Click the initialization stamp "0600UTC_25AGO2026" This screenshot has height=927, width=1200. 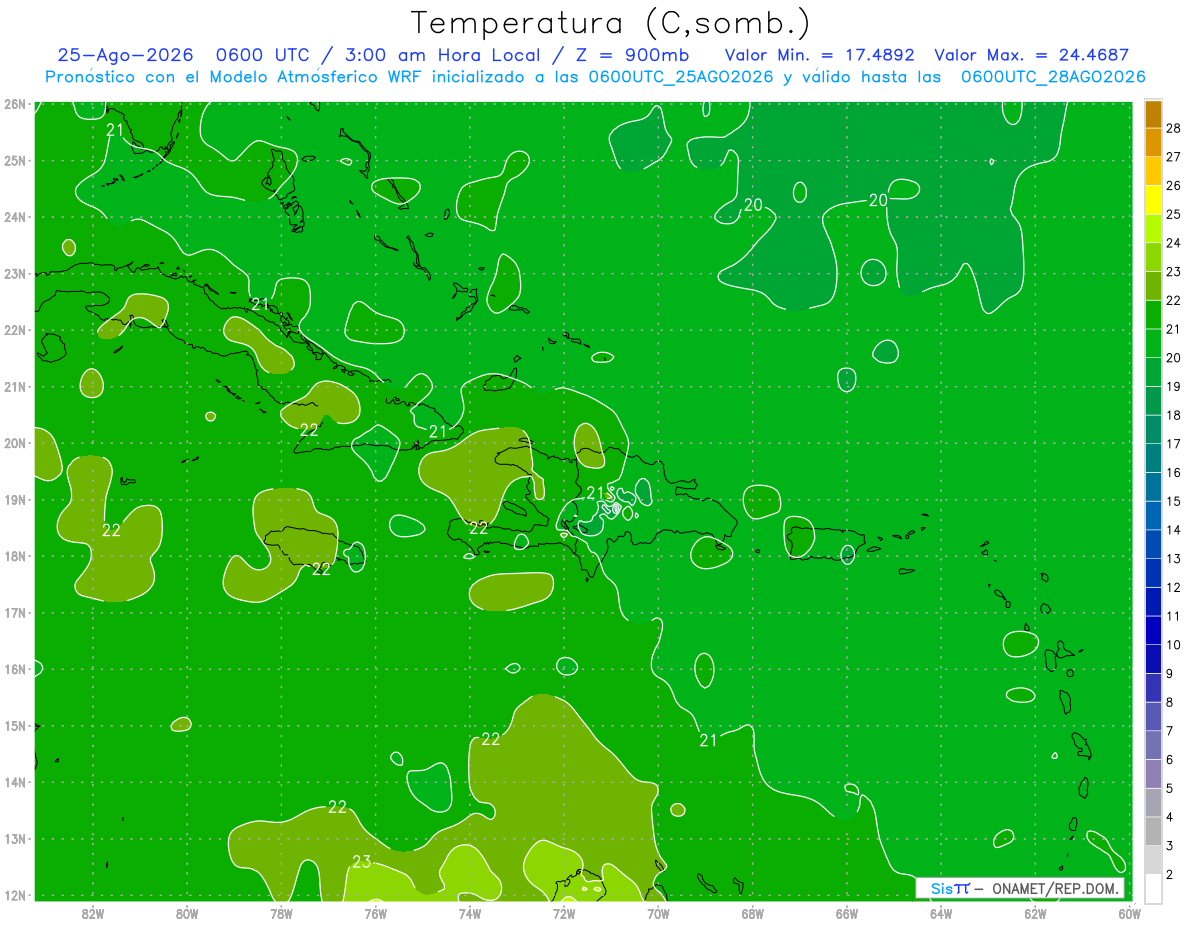(681, 77)
